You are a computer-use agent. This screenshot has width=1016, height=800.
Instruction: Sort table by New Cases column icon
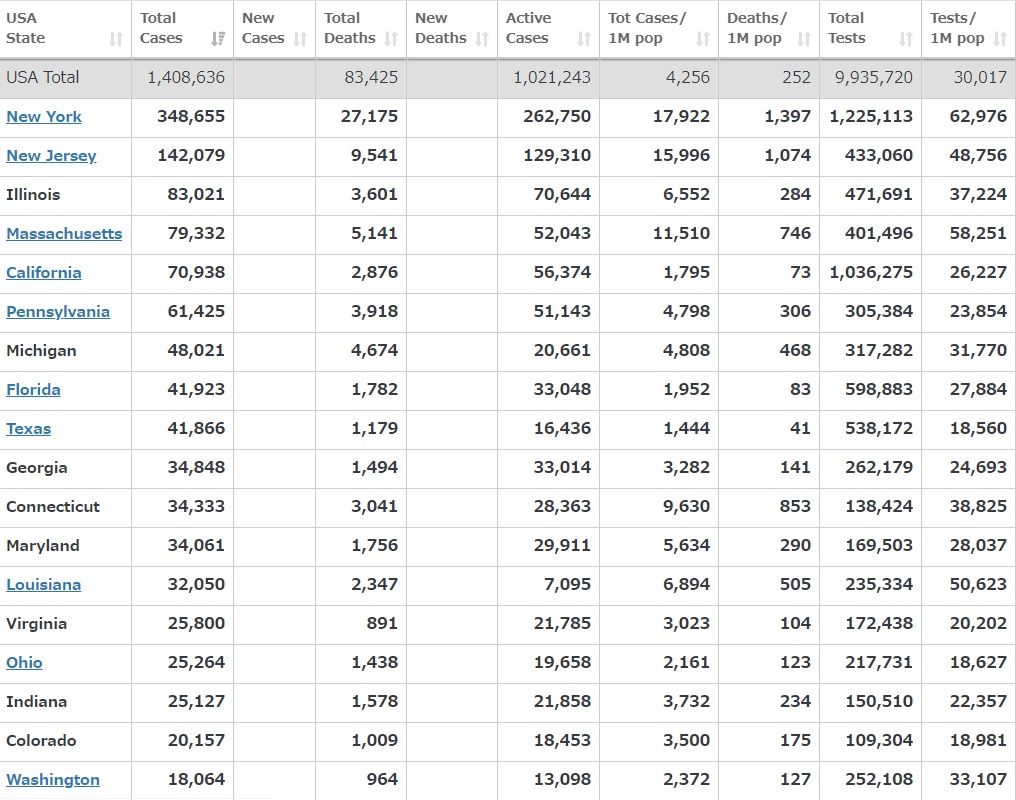(x=299, y=39)
